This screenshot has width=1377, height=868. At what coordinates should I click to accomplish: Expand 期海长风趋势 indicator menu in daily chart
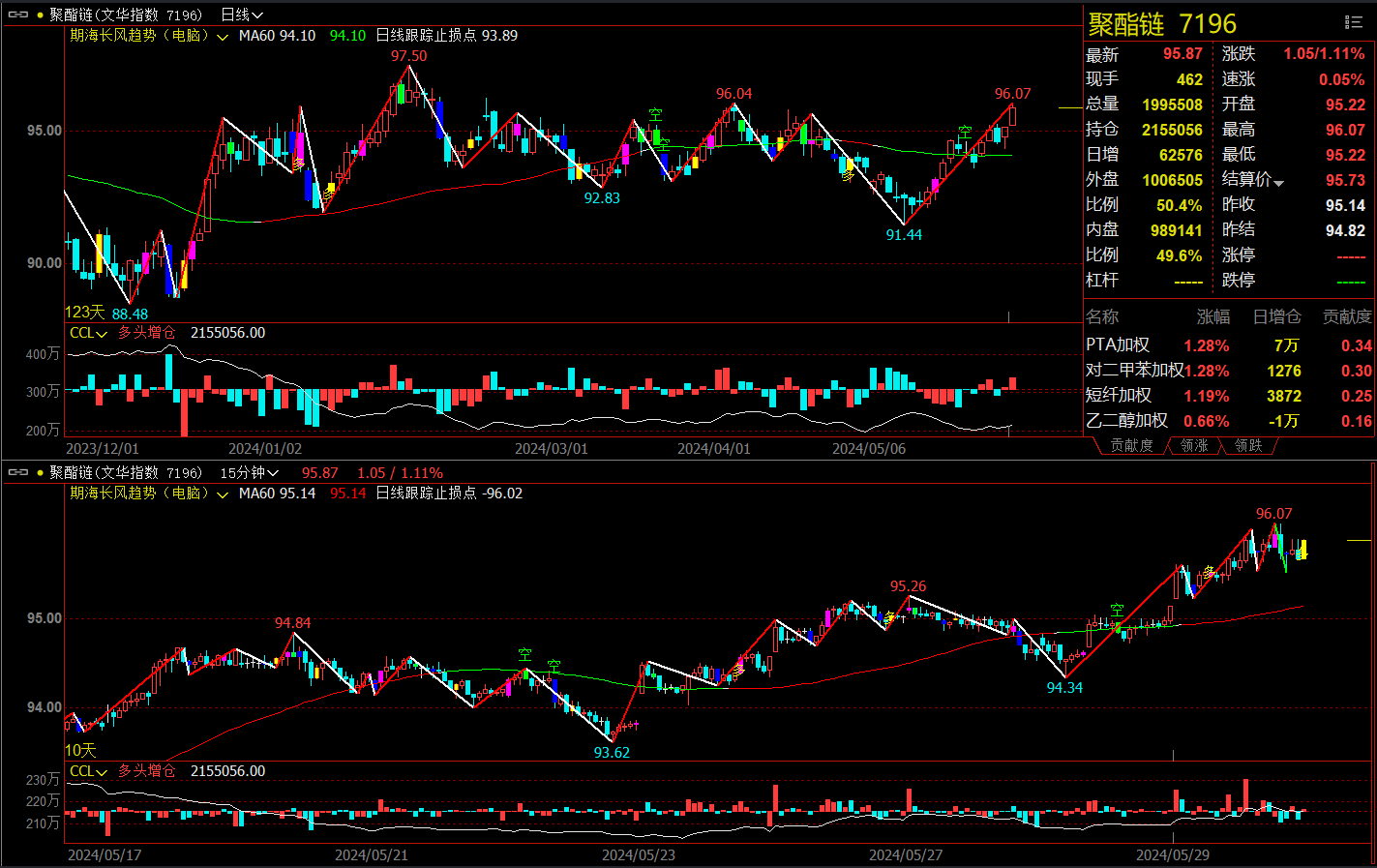[223, 37]
